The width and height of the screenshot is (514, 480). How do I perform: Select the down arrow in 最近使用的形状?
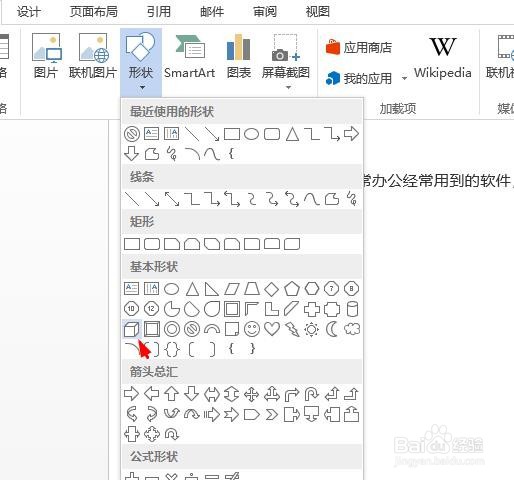point(132,154)
